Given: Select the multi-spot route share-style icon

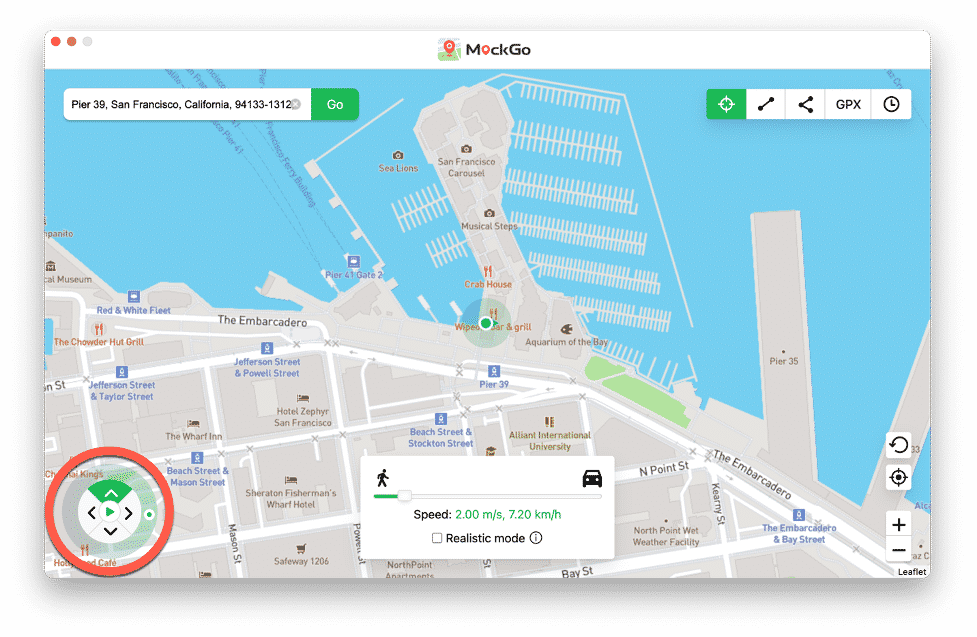Looking at the screenshot, I should coord(805,103).
